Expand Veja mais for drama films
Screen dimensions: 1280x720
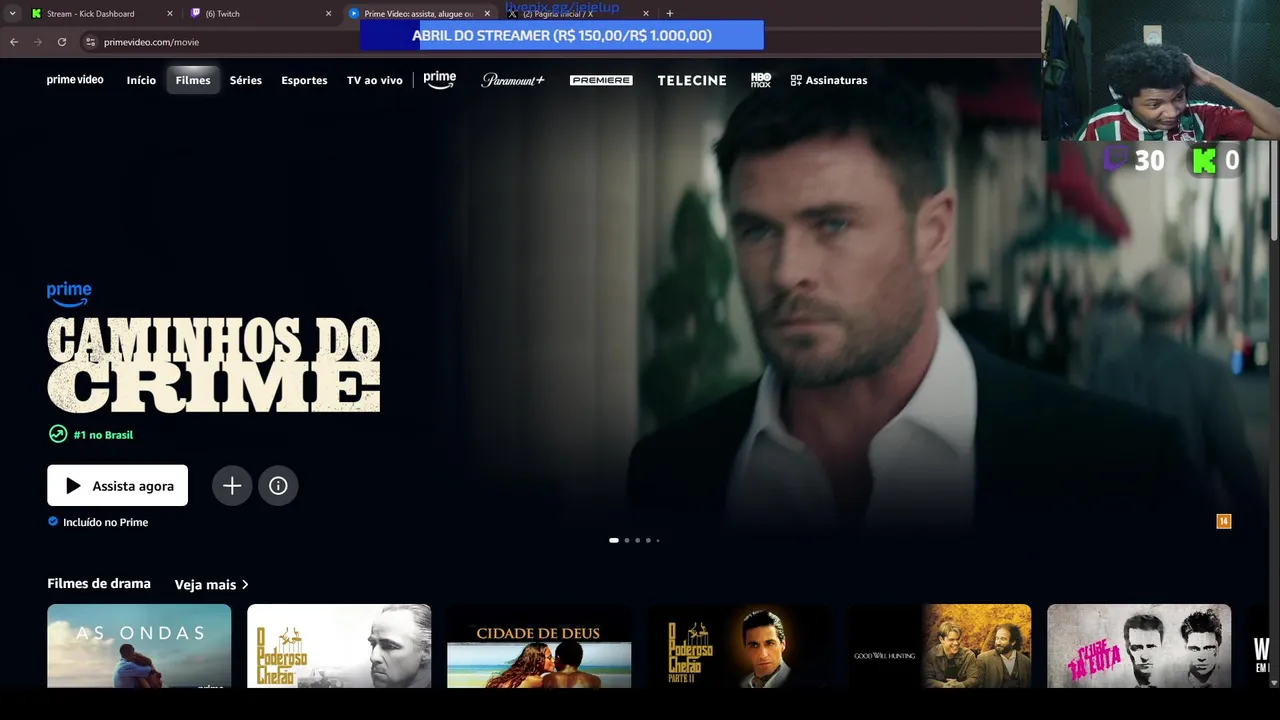[x=211, y=584]
